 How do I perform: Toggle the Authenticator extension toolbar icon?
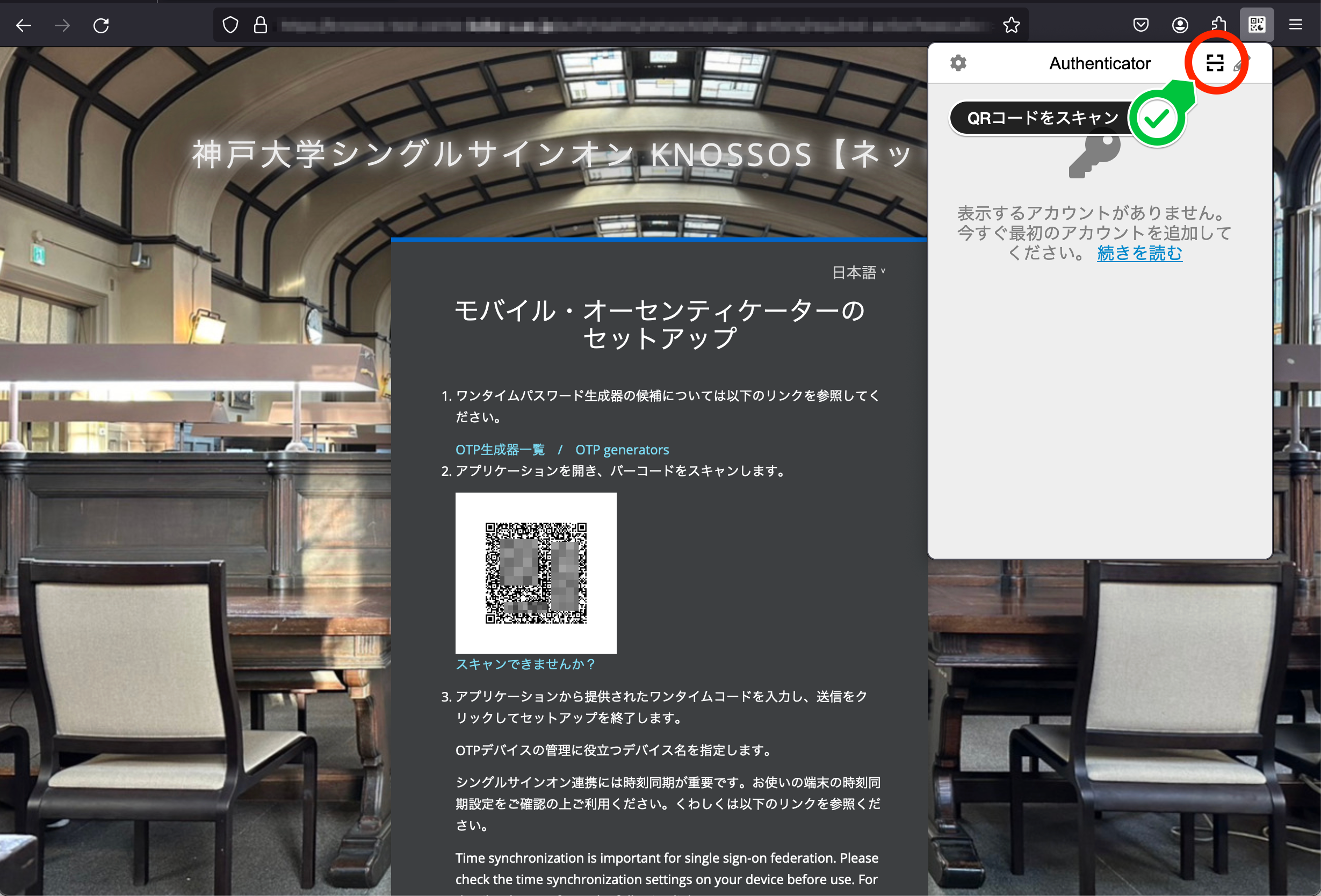click(1257, 25)
